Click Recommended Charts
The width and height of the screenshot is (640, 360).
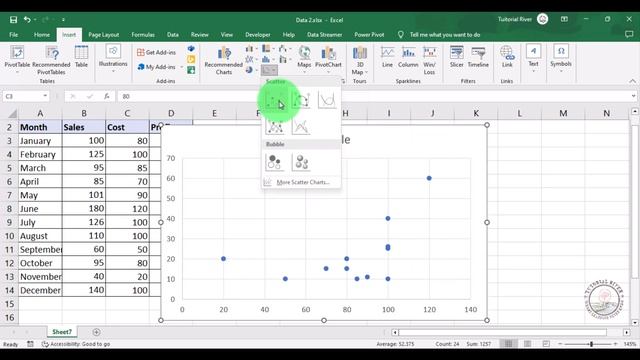coord(224,60)
